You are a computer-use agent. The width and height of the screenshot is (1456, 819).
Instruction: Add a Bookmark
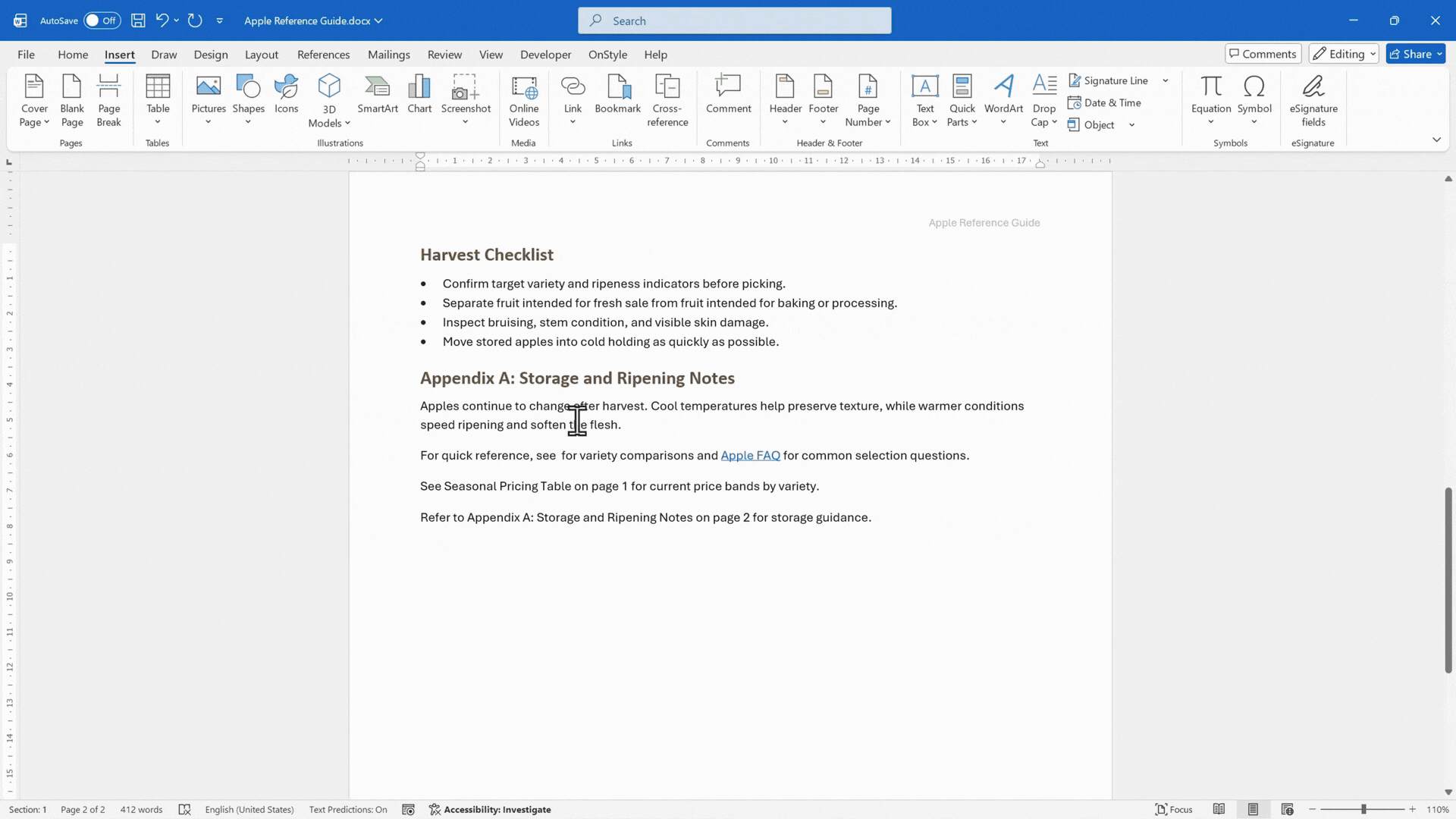[x=618, y=95]
